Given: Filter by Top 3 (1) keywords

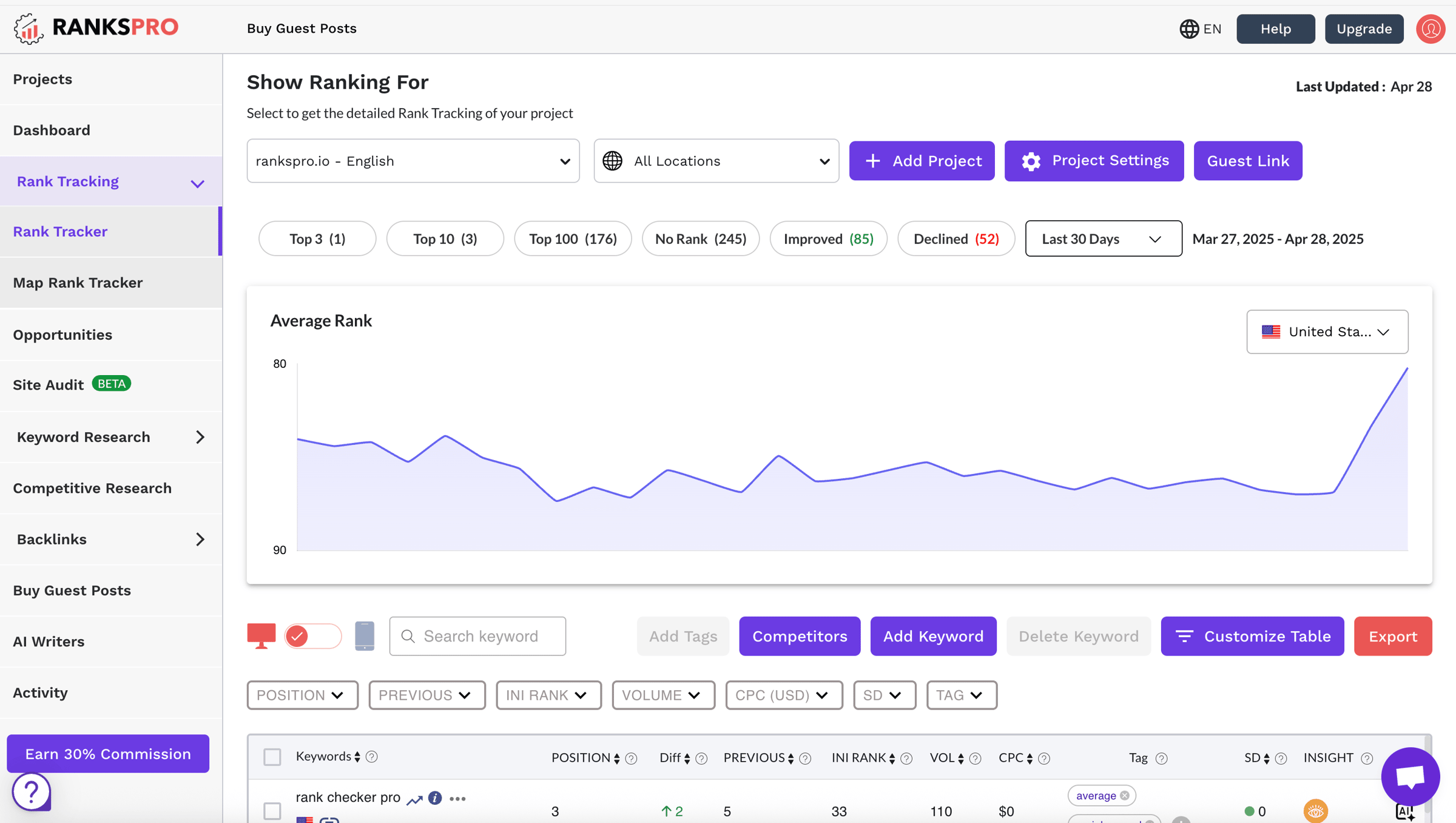Looking at the screenshot, I should (317, 239).
